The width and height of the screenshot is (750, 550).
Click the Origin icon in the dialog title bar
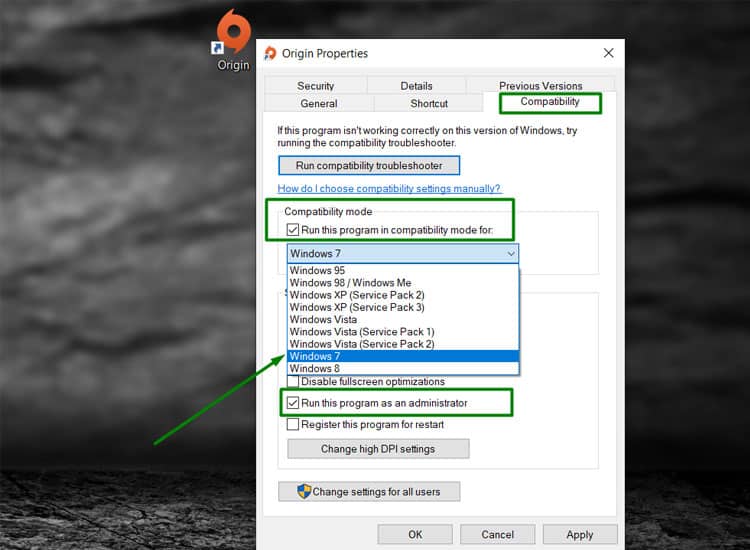click(x=270, y=53)
